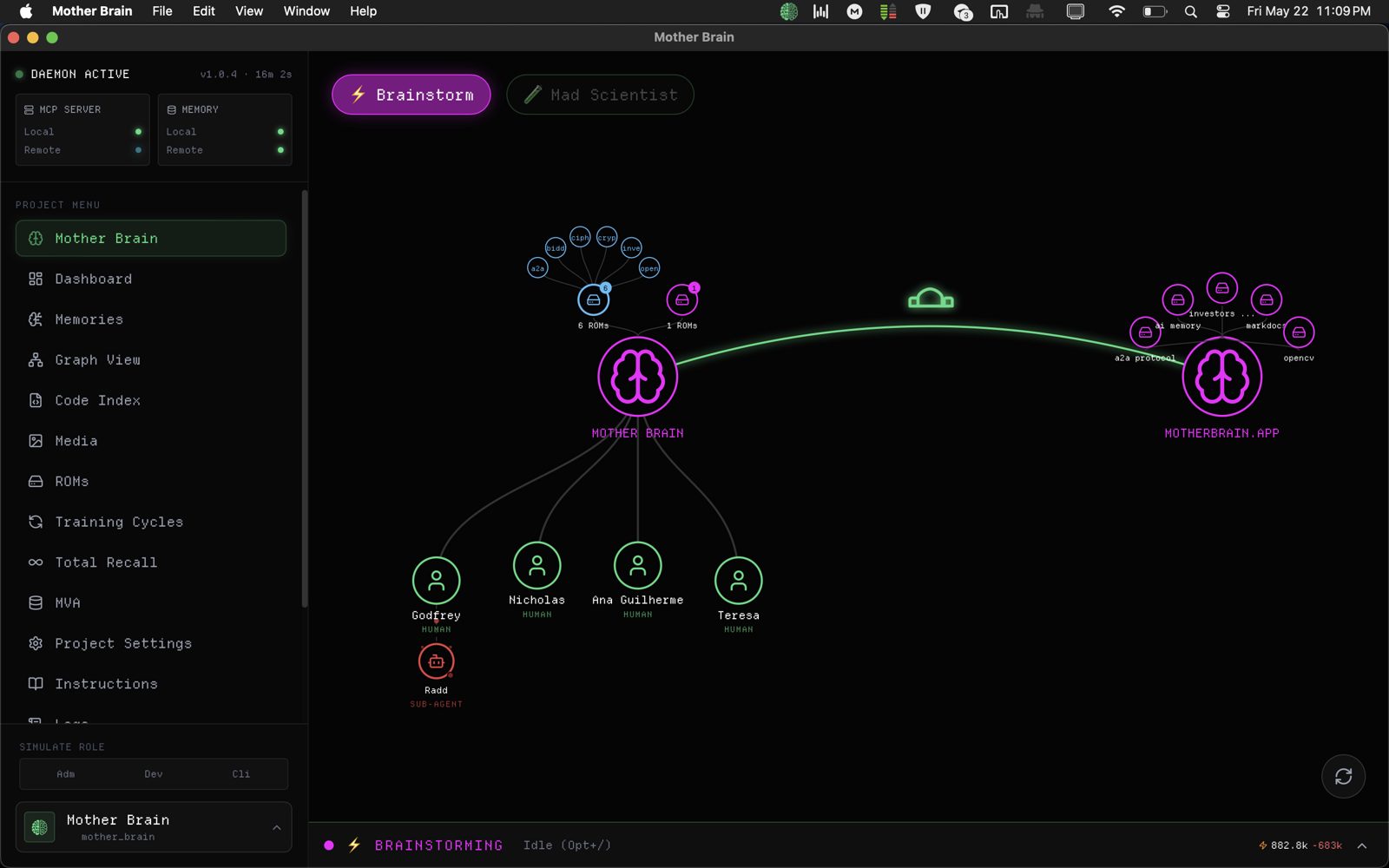Viewport: 1389px width, 868px height.
Task: Open the Window menu
Action: pos(306,11)
